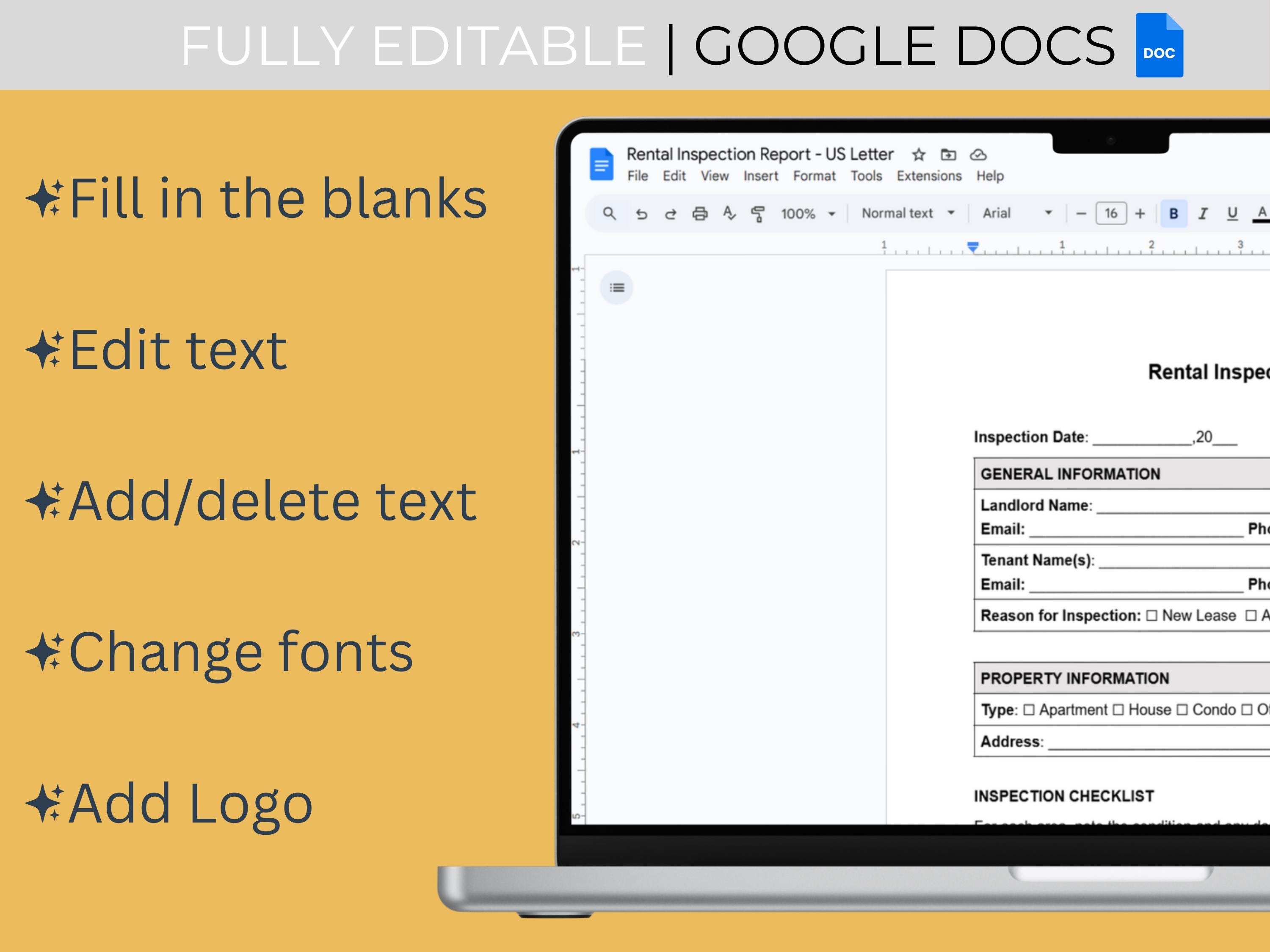Open the View menu
Screen dimensions: 1270x952
[714, 176]
